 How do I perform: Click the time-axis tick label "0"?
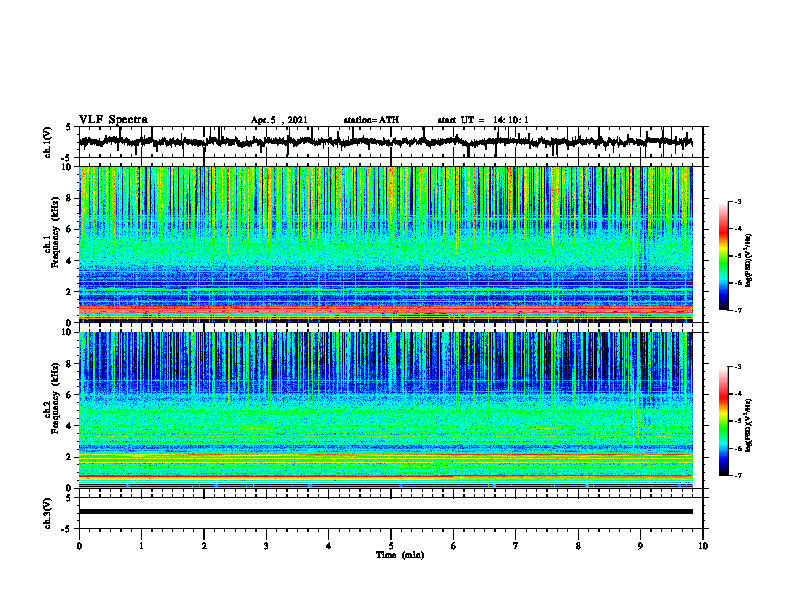pyautogui.click(x=79, y=546)
